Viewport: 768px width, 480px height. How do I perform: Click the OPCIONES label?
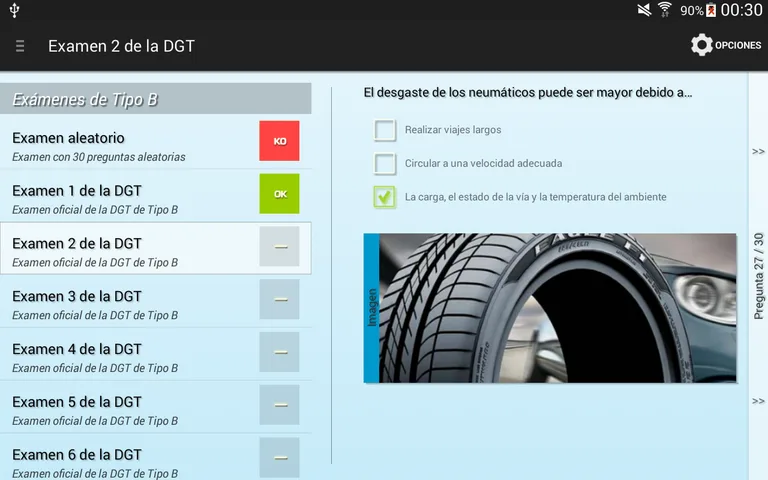click(x=738, y=45)
